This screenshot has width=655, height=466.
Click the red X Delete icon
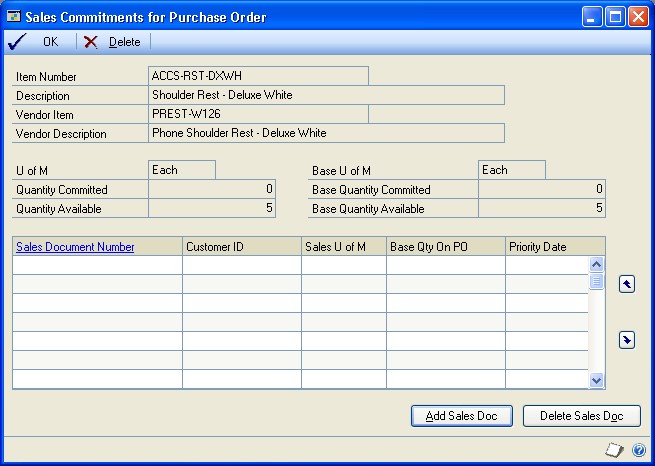tap(90, 42)
